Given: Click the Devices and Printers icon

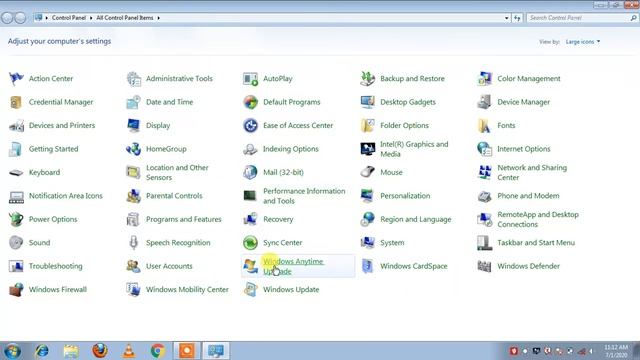Looking at the screenshot, I should click(16, 125).
